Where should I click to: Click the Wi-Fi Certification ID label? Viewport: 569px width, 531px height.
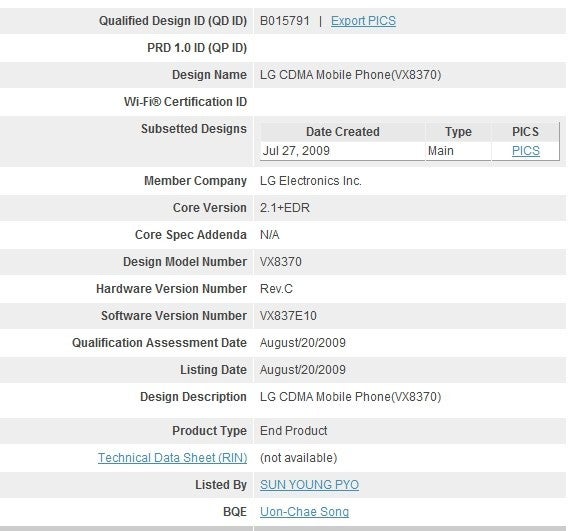pos(185,102)
